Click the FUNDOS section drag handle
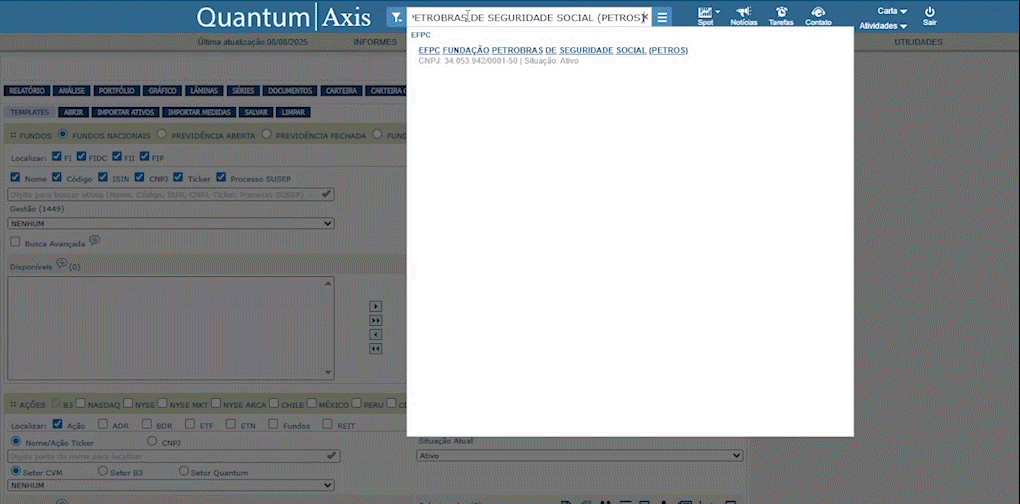 click(13, 136)
